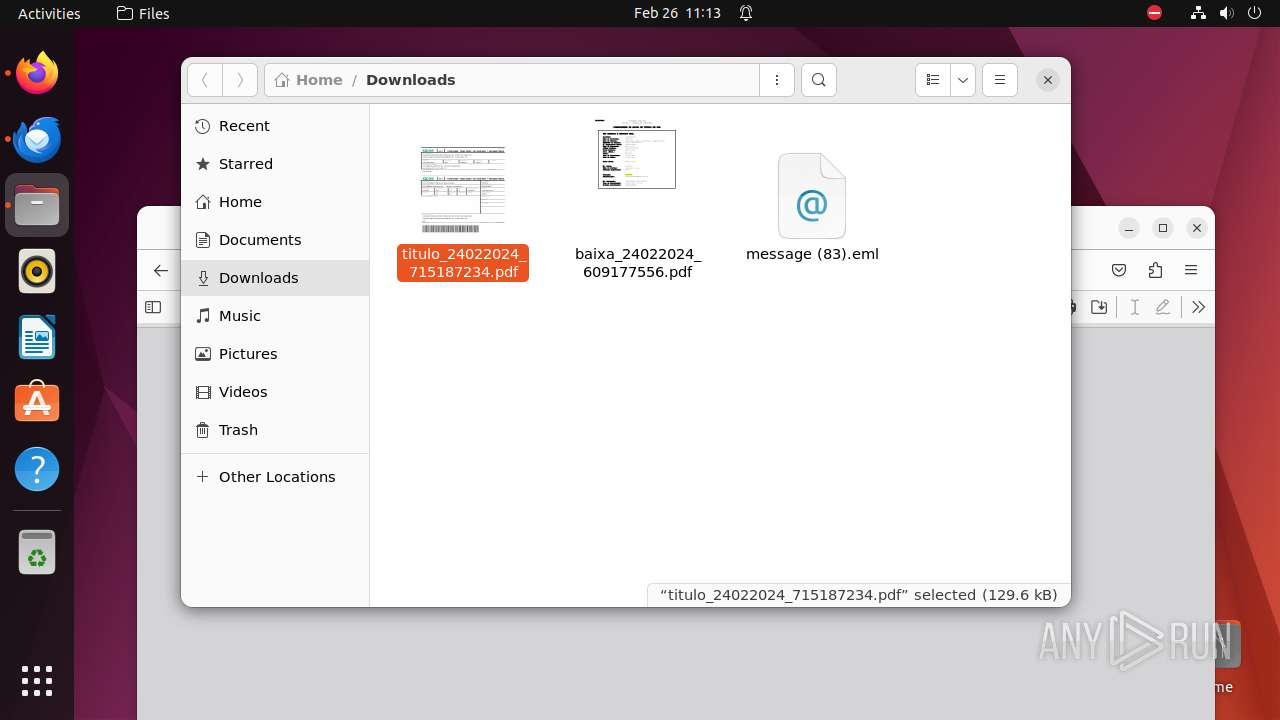The height and width of the screenshot is (720, 1280).
Task: Click Downloads in the path bar
Action: [411, 80]
